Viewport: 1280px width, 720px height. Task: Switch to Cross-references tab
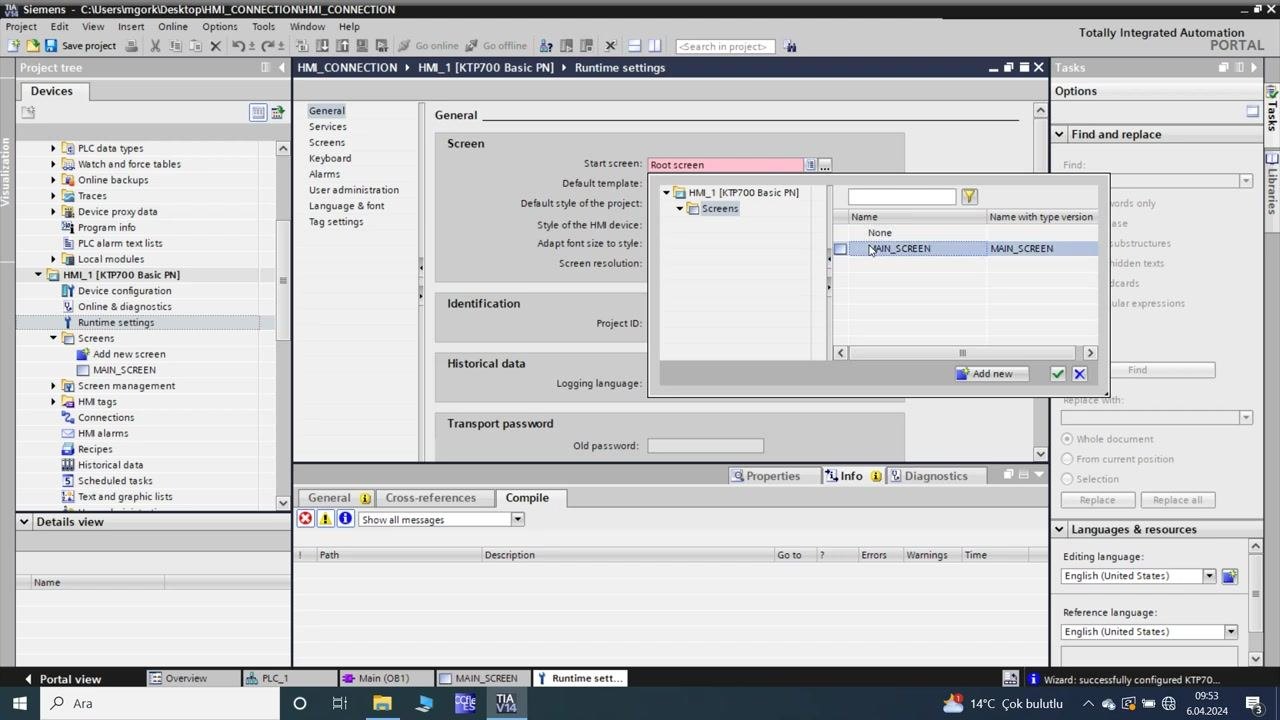[x=430, y=497]
